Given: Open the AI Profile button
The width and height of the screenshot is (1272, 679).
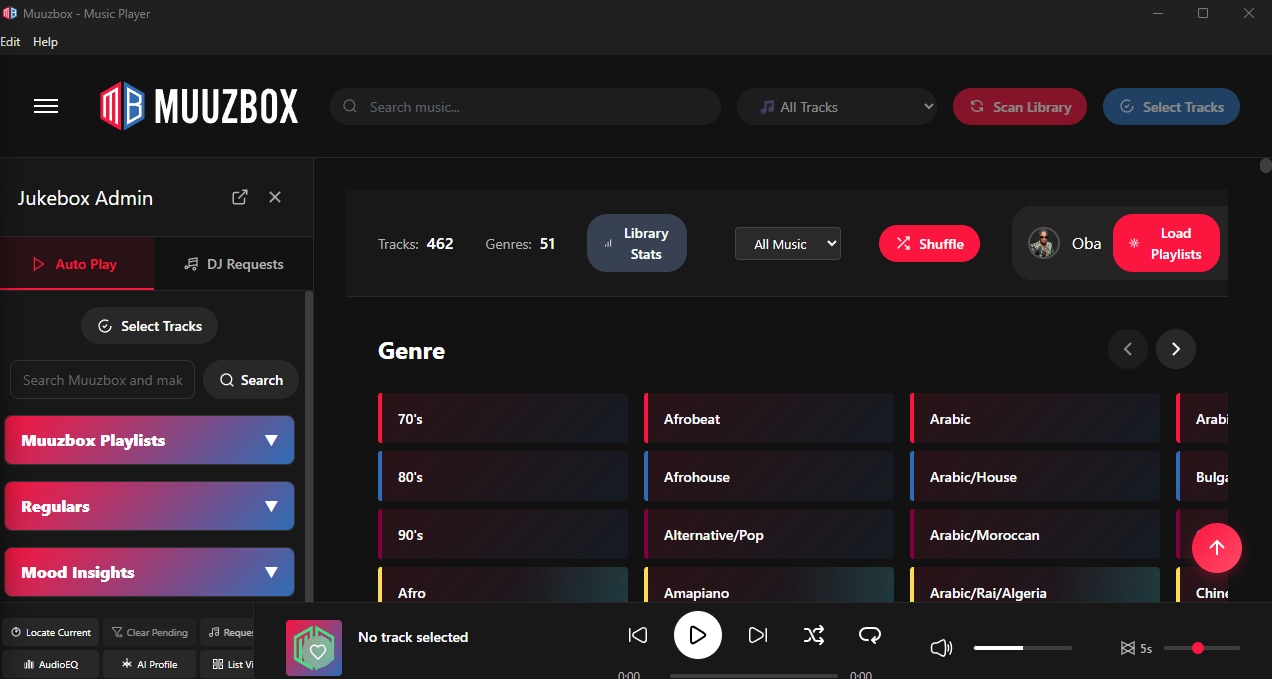Looking at the screenshot, I should tap(149, 664).
